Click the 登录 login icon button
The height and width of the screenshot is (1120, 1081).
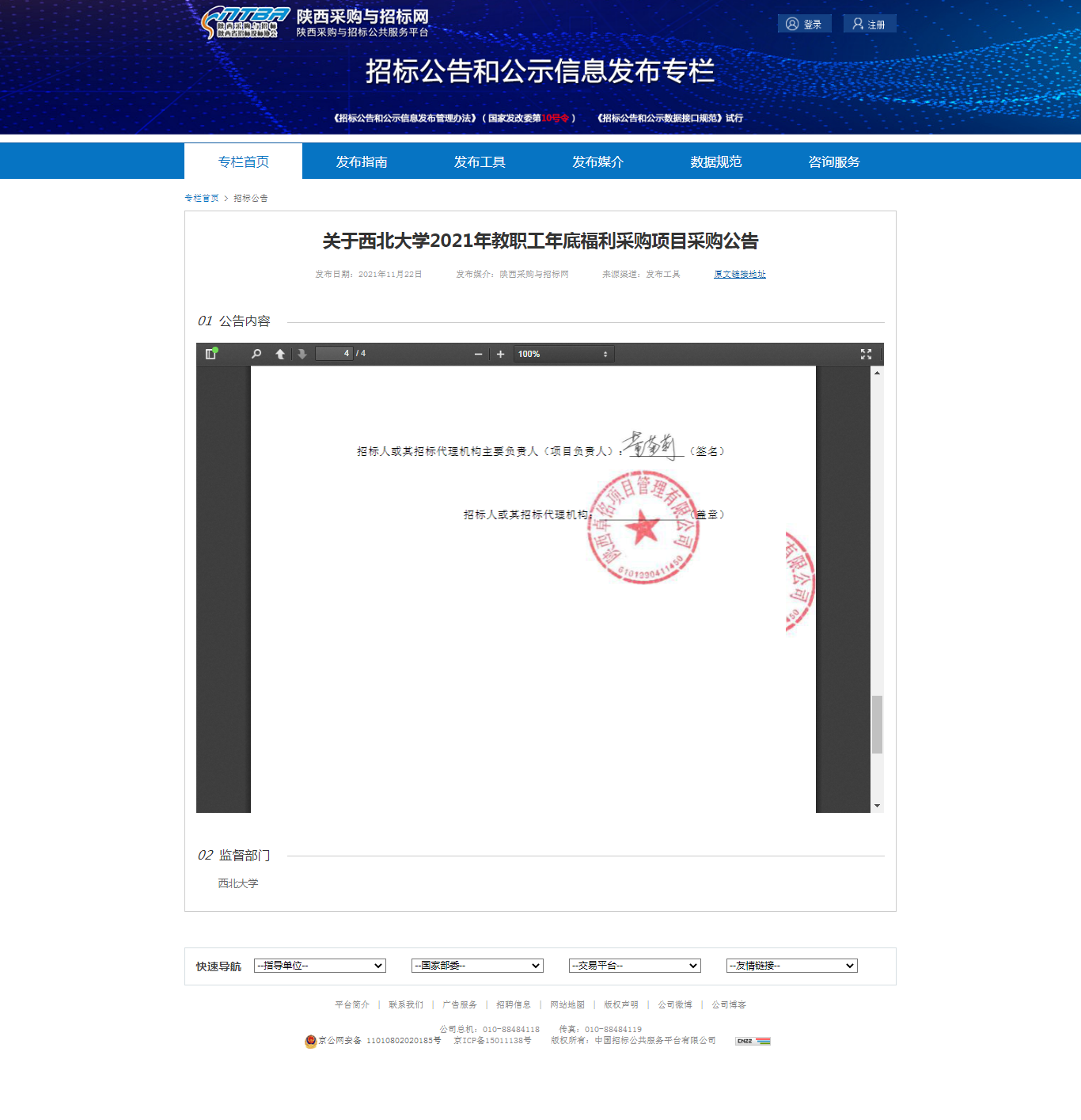[804, 24]
